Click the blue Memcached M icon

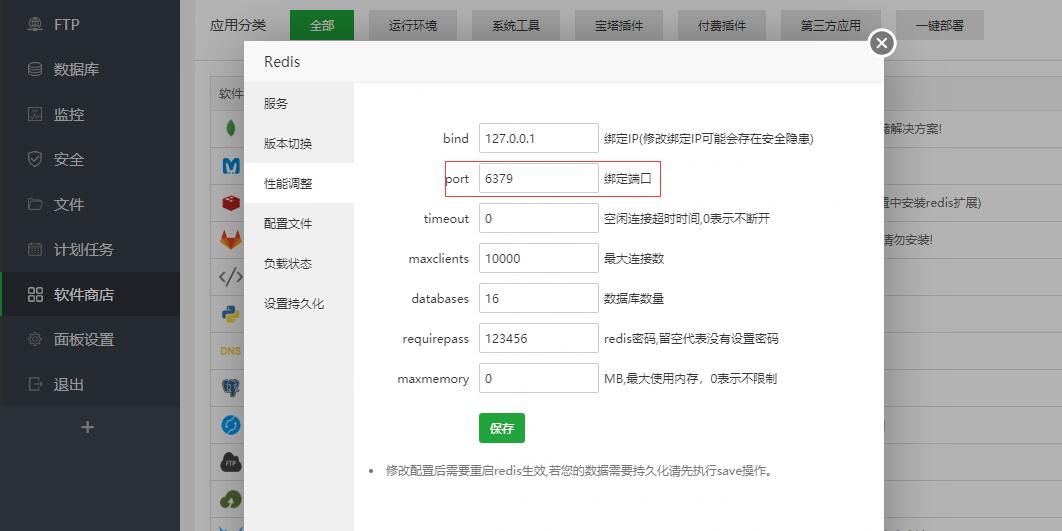231,166
